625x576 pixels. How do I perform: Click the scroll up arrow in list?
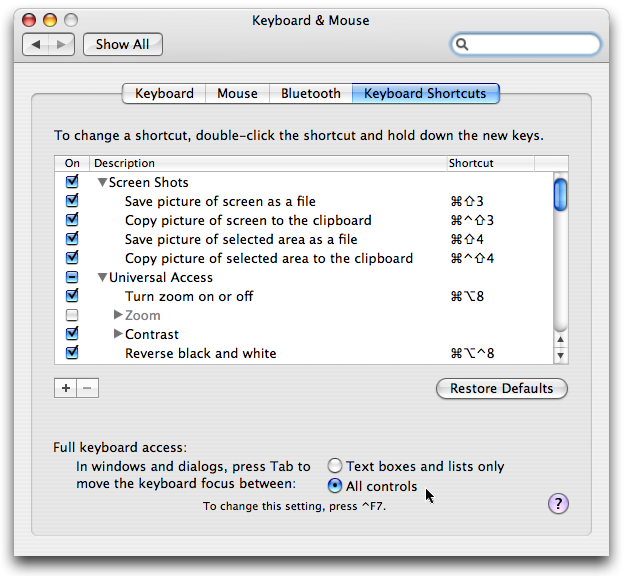click(560, 338)
